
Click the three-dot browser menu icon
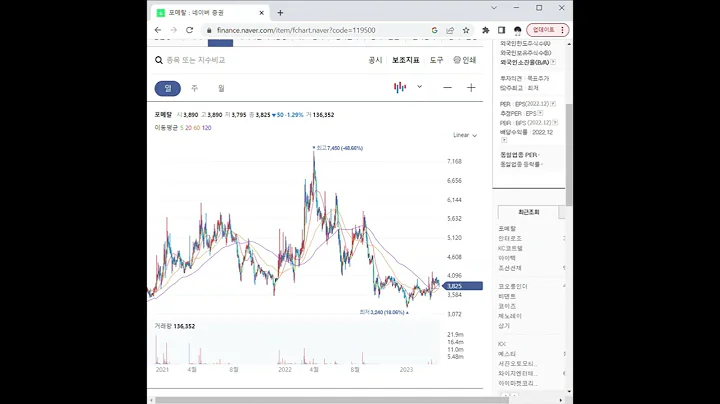pos(562,30)
